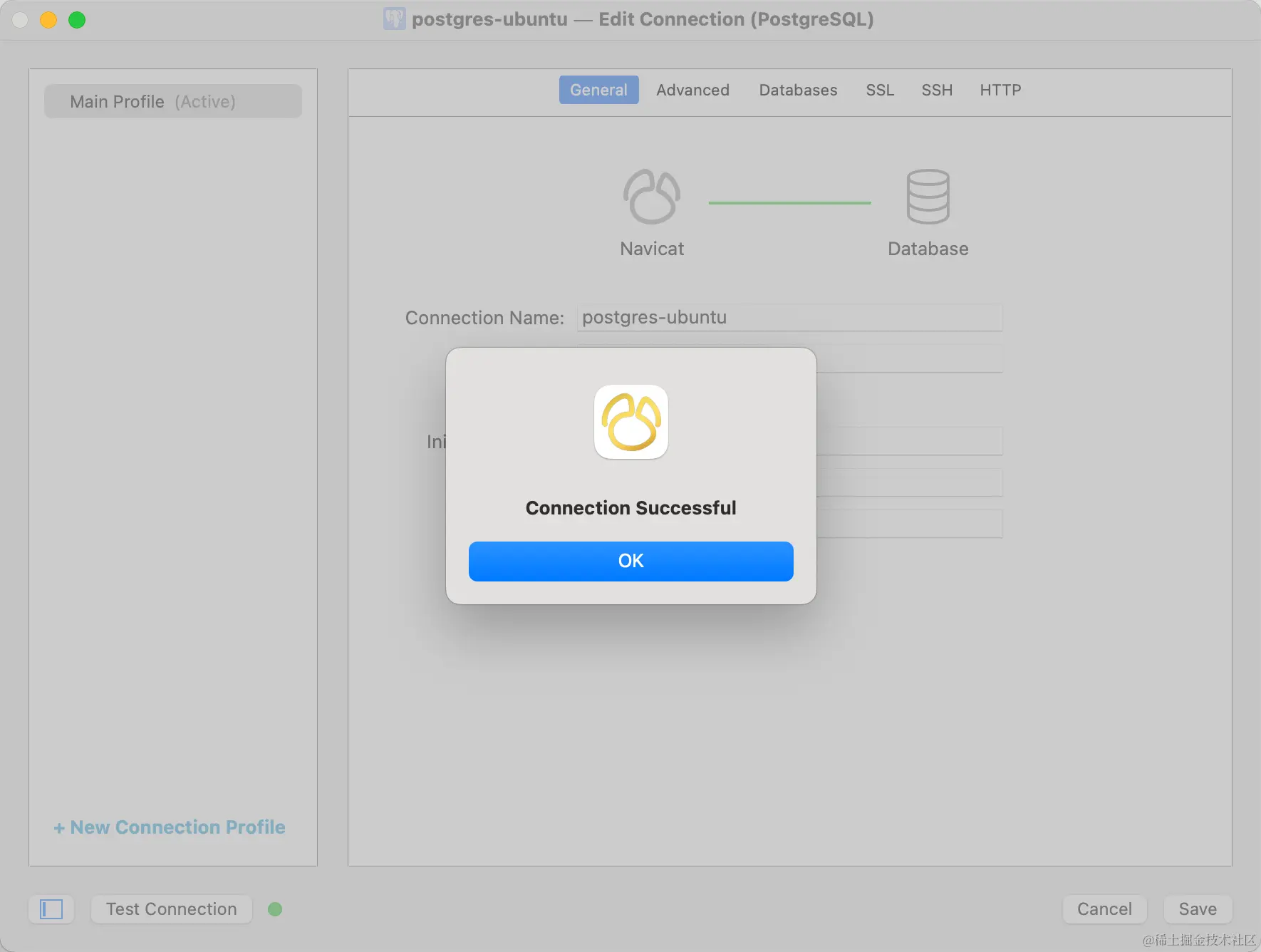Toggle the sidebar panel icon at bottom left
Screen dimensions: 1261x952
click(51, 909)
